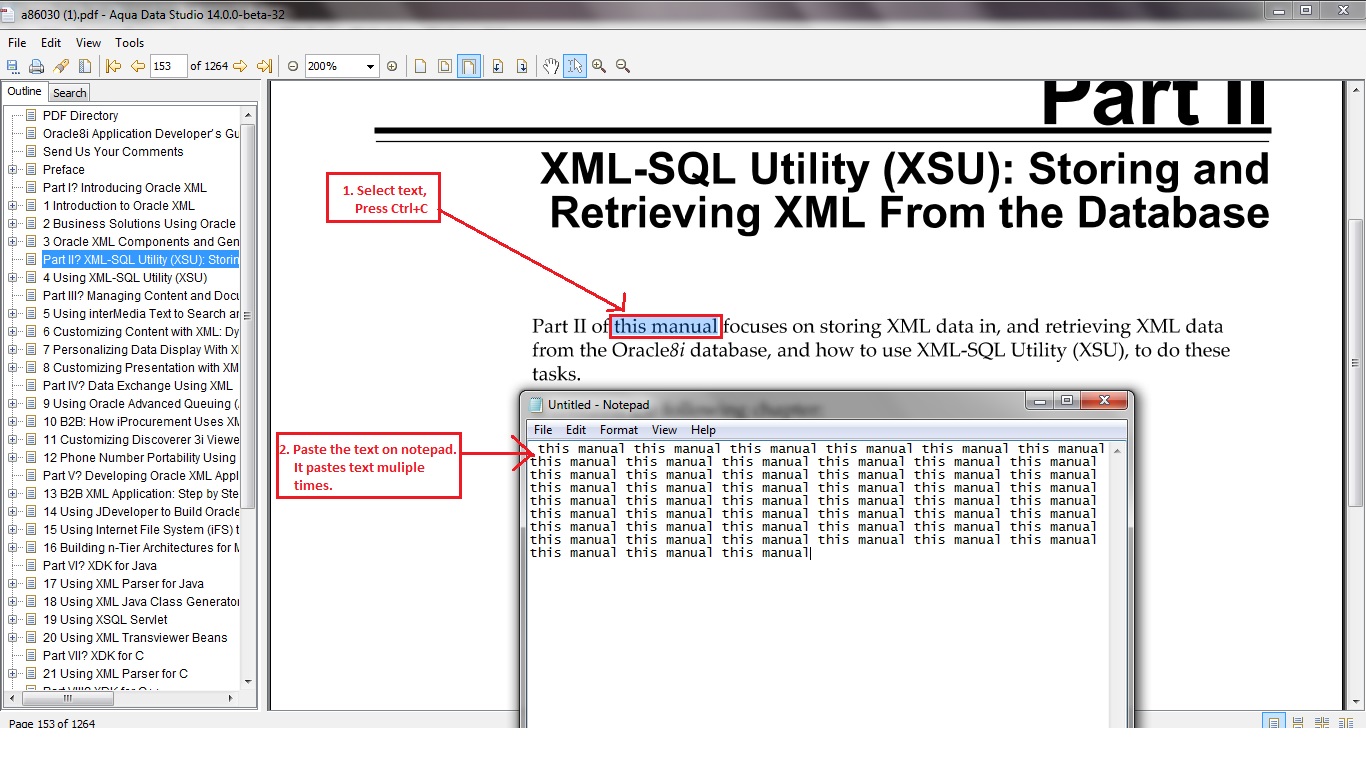Rotate the page left
Image resolution: width=1366 pixels, height=768 pixels.
pyautogui.click(x=498, y=66)
